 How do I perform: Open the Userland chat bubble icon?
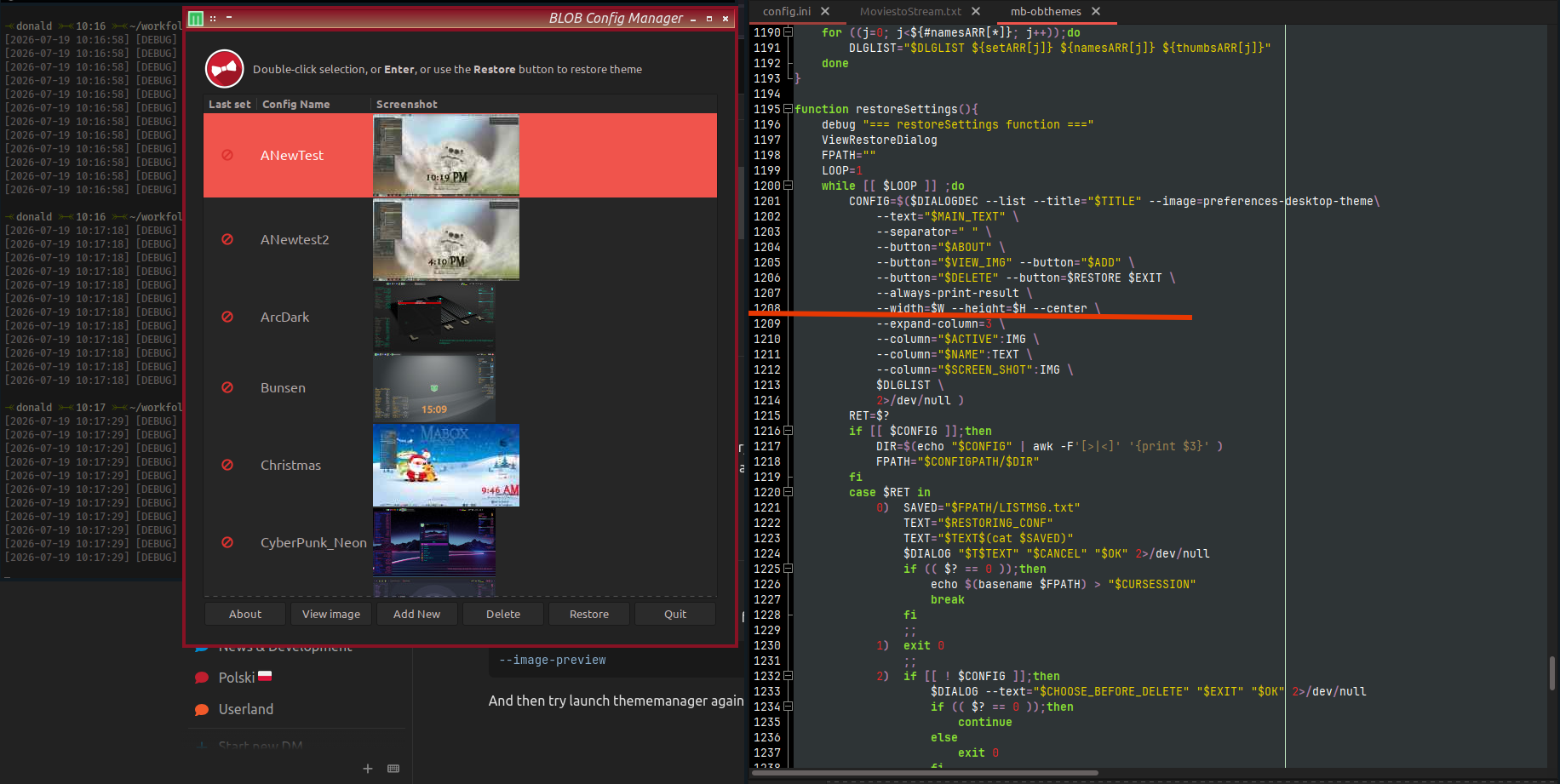(x=202, y=709)
